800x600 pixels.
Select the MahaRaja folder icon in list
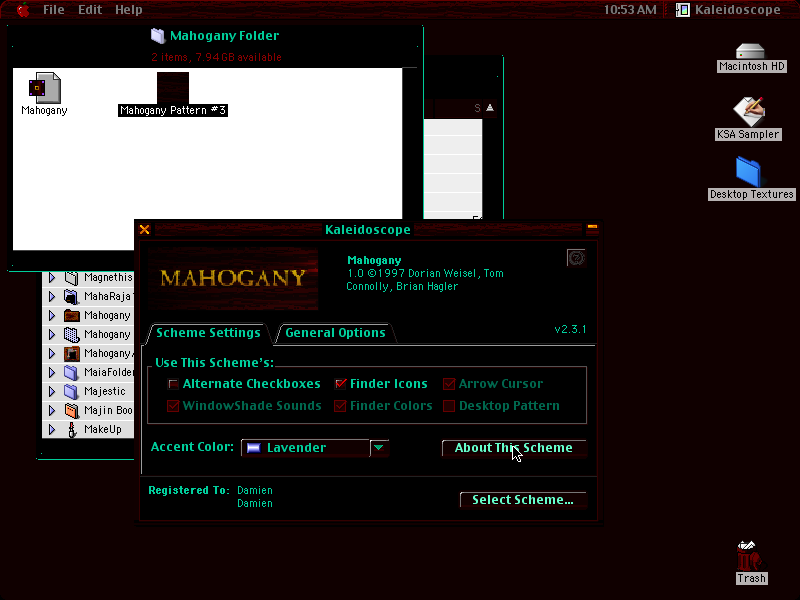[71, 296]
